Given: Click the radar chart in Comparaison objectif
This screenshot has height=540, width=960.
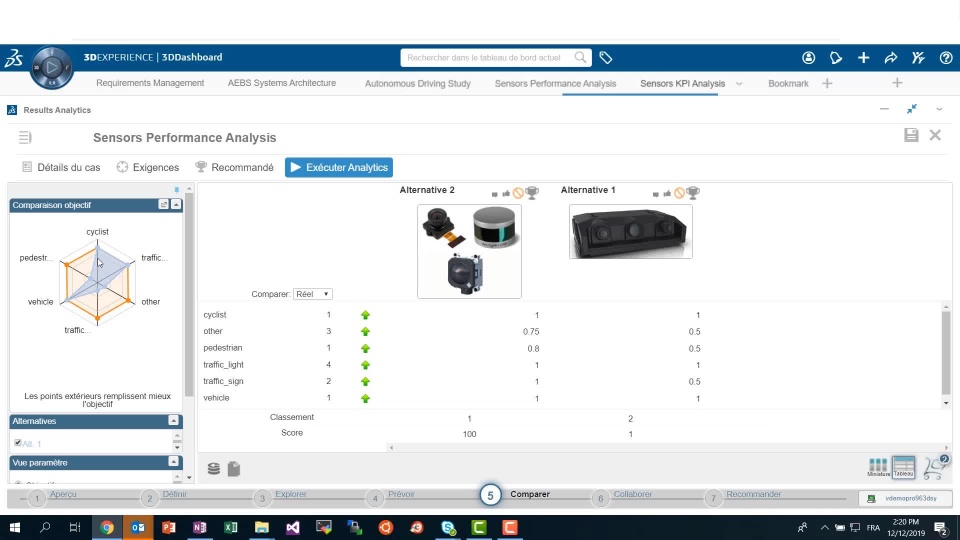Looking at the screenshot, I should click(97, 282).
